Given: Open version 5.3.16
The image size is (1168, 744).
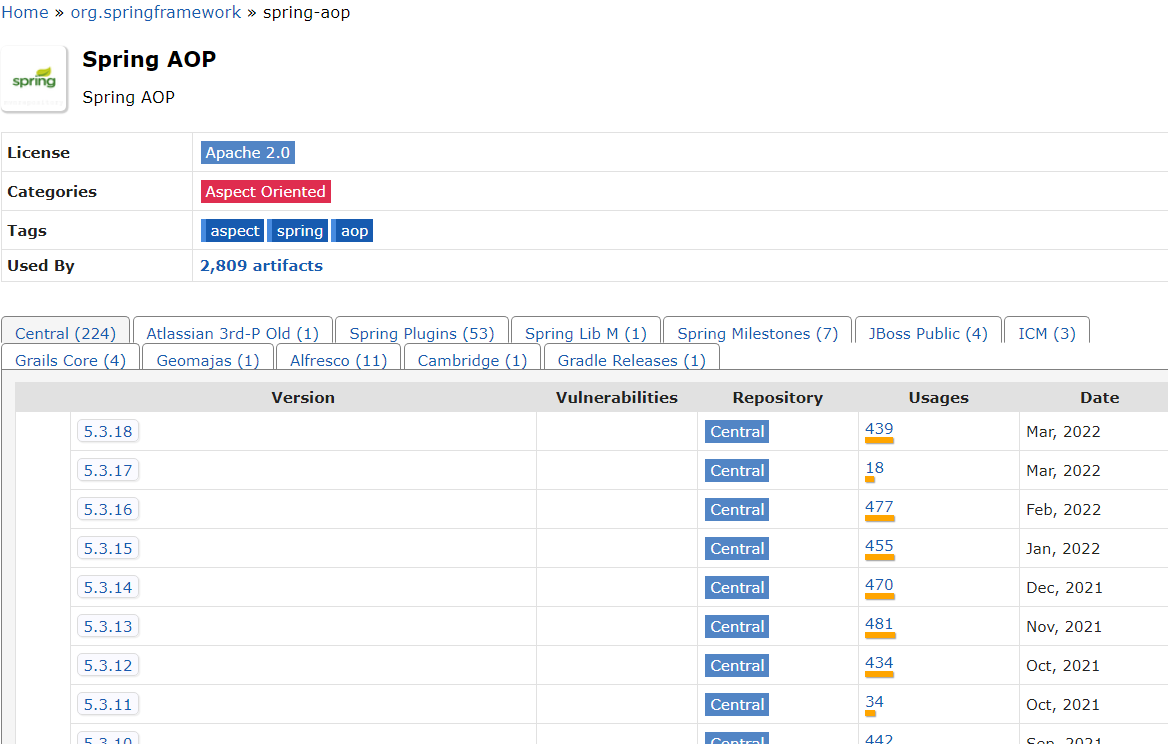Looking at the screenshot, I should (x=108, y=509).
